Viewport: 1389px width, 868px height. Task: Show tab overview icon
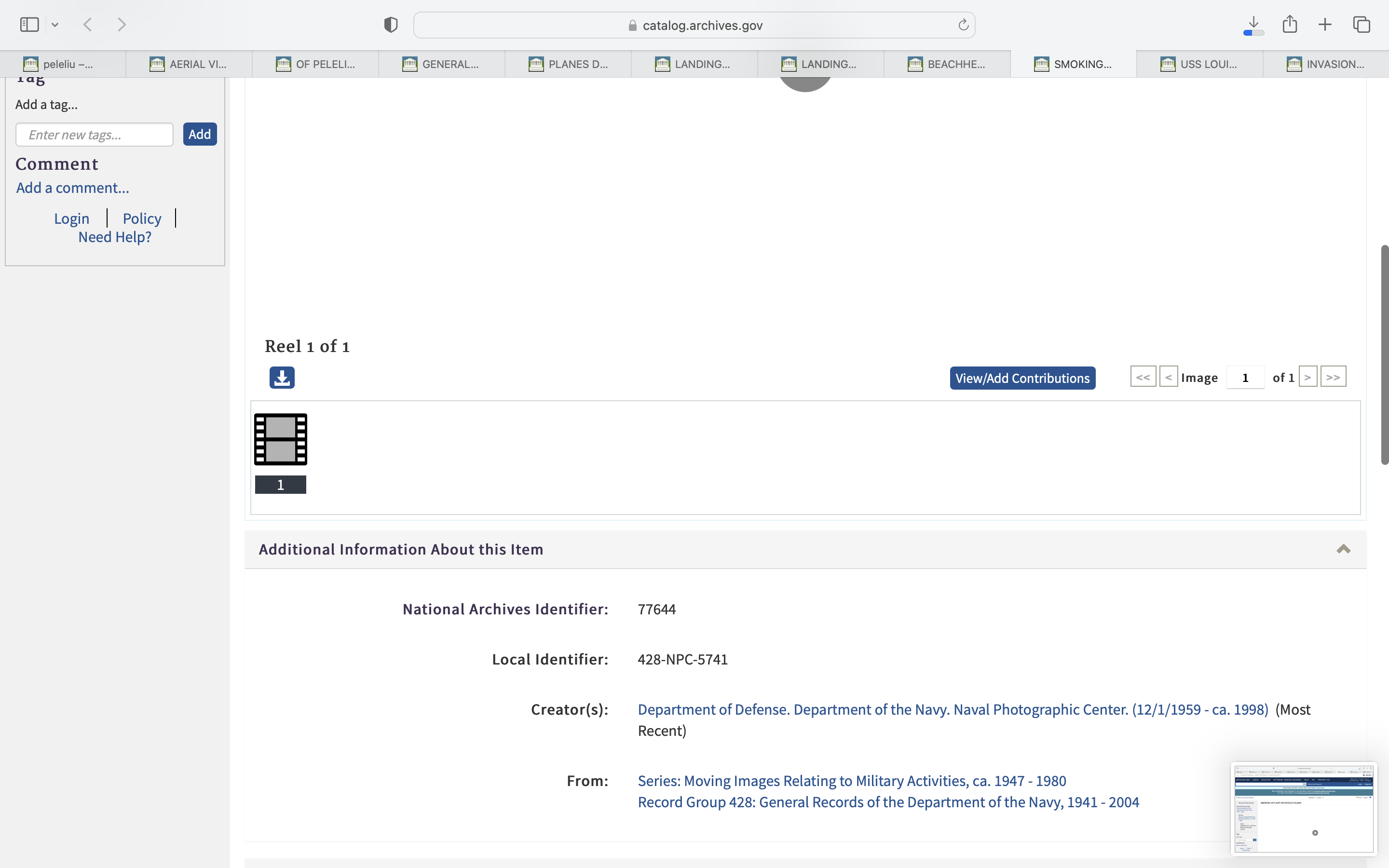point(1362,25)
